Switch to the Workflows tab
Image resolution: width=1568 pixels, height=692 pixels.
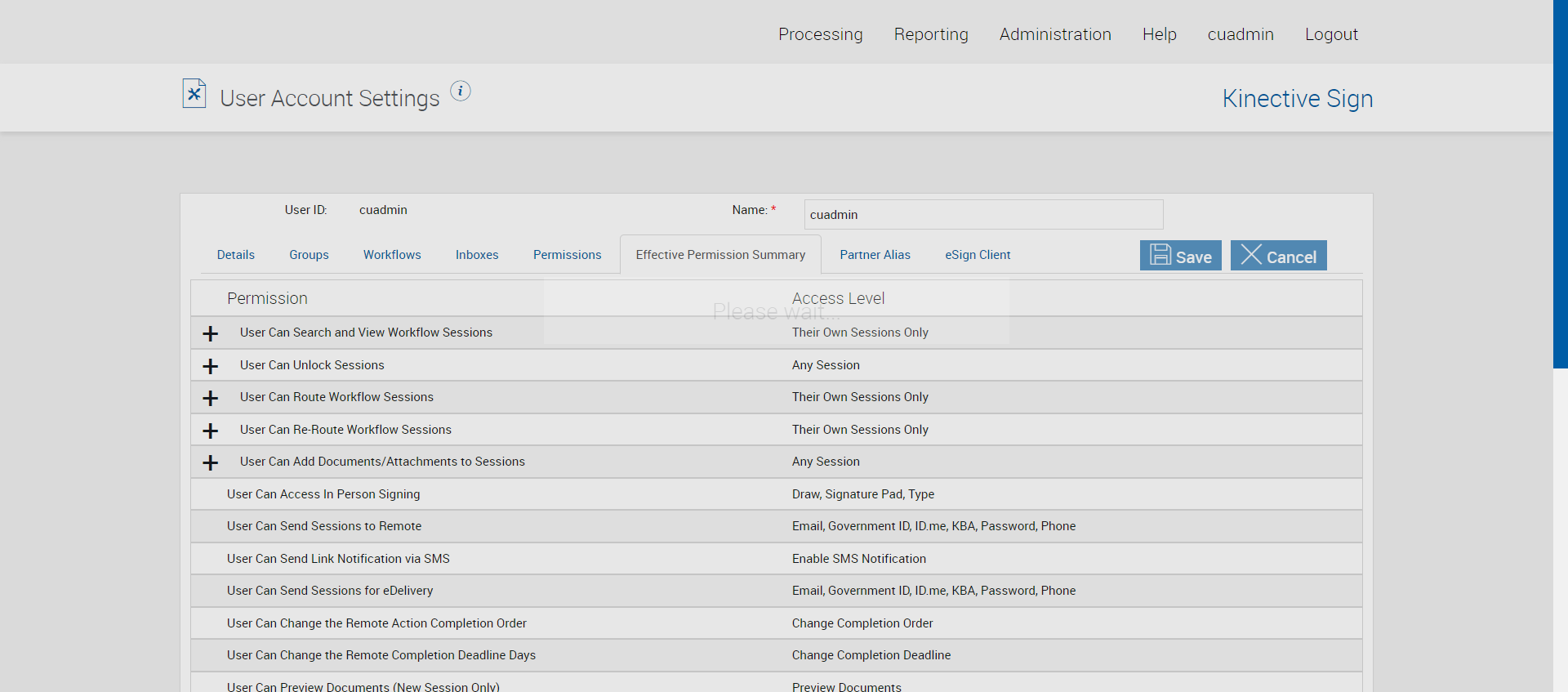tap(392, 255)
